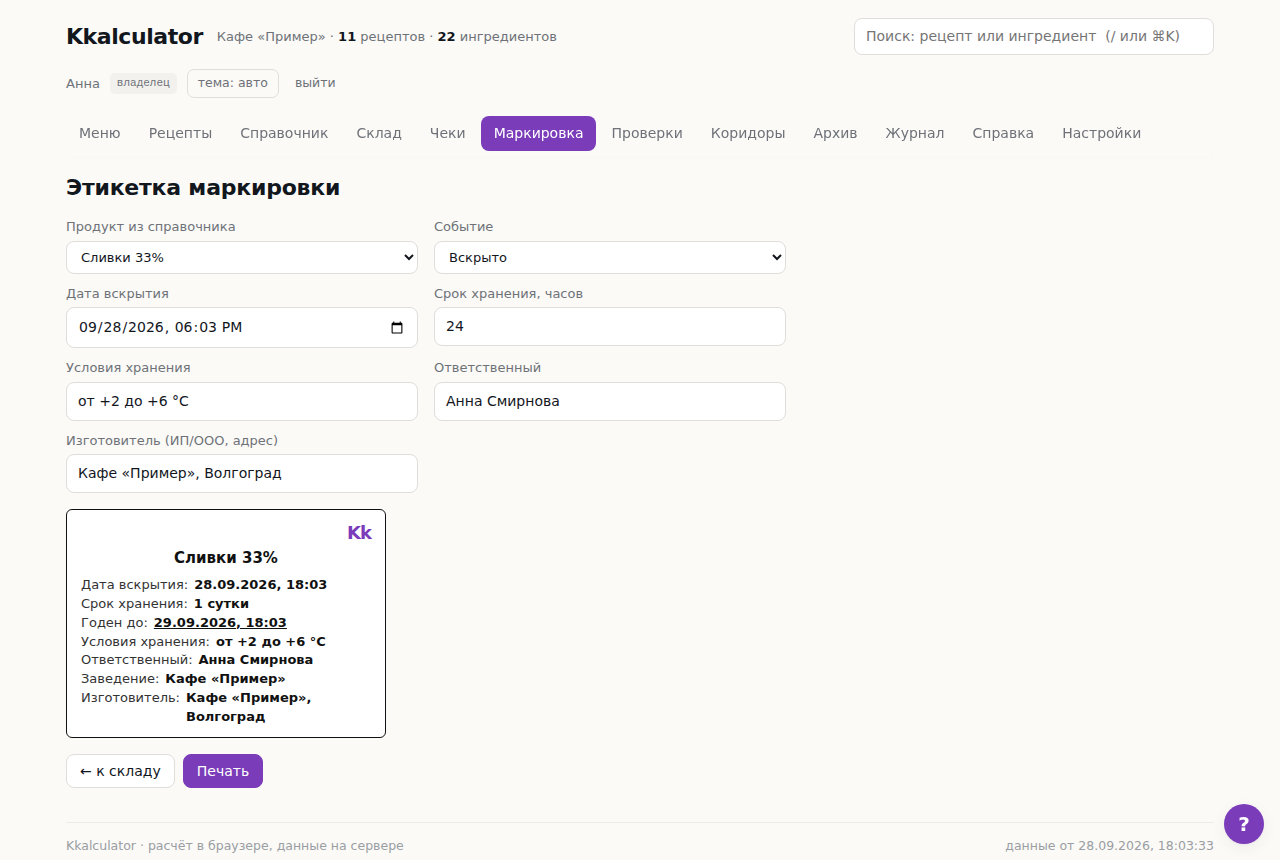Click the «Условия хранения» field

tap(242, 401)
